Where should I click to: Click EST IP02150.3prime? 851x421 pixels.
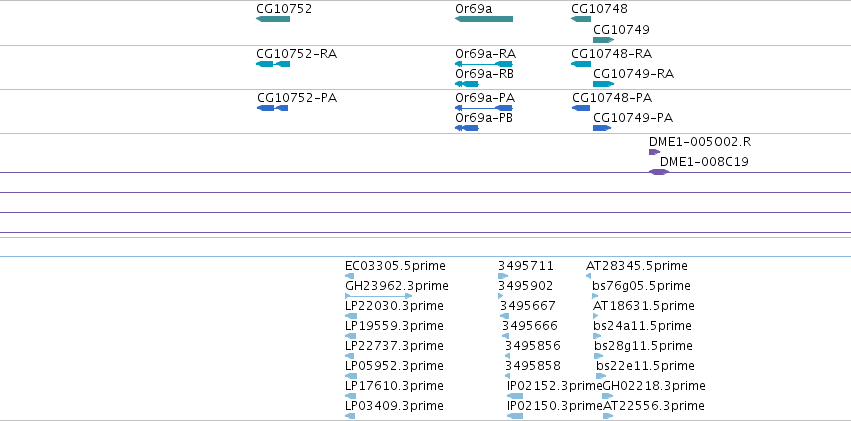pos(515,416)
